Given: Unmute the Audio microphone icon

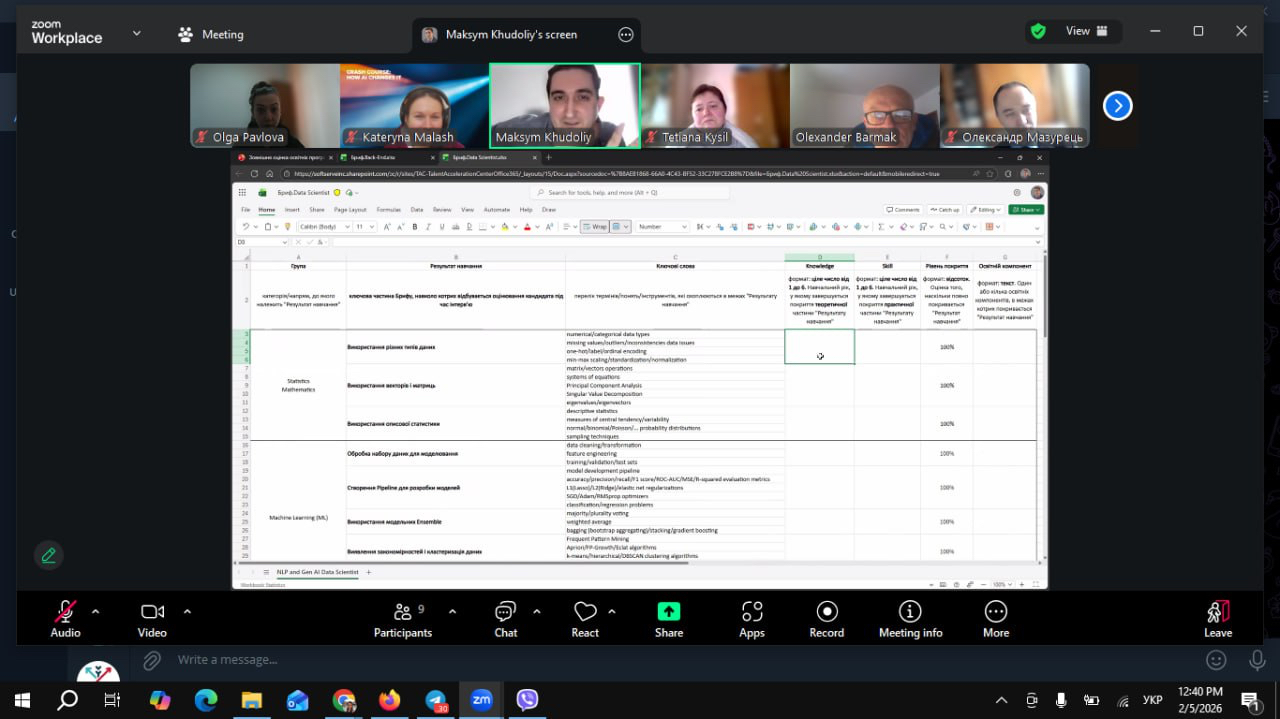Looking at the screenshot, I should 65,612.
